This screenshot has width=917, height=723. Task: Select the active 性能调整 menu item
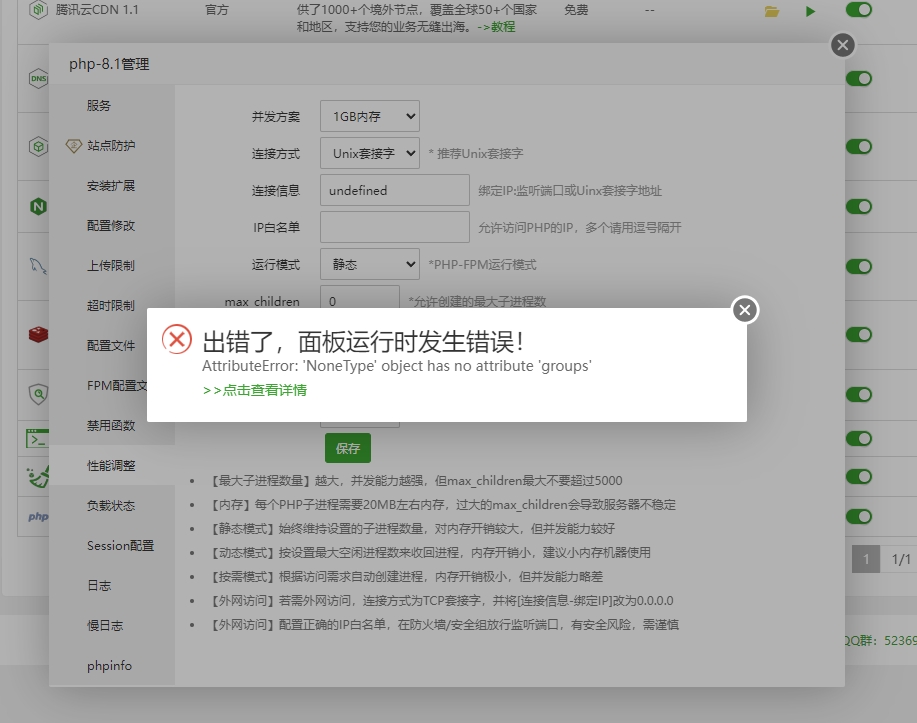pos(112,466)
